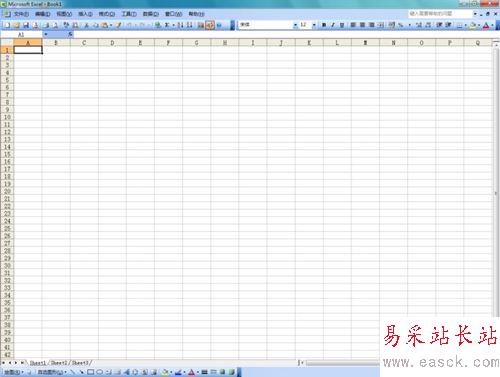Toggle the highlighted Drawing toolbar icon

click(210, 25)
